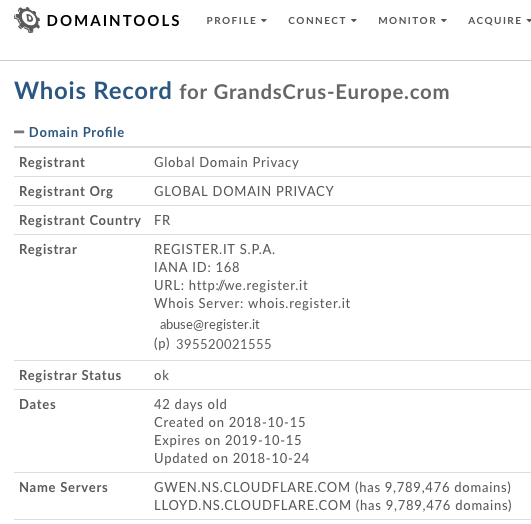
Task: Click GLOBAL DOMAIN PRIVACY organization value
Action: pyautogui.click(x=244, y=191)
